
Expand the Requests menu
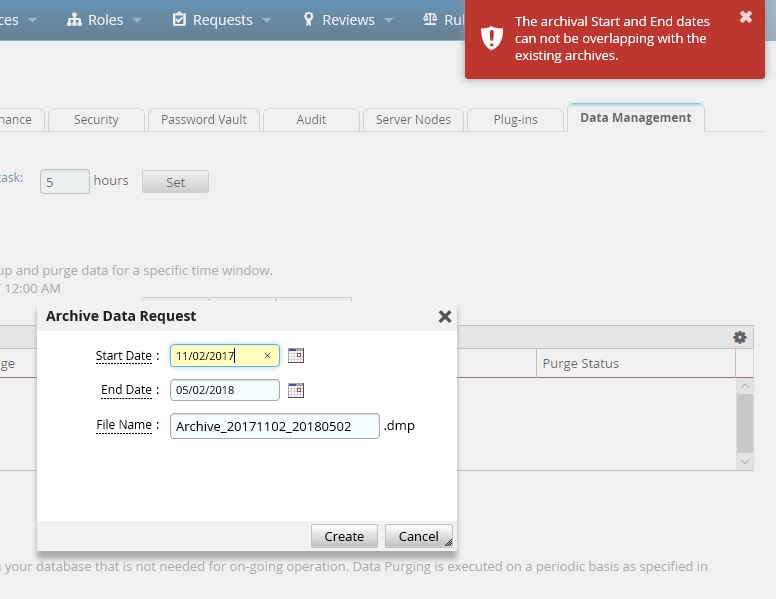[x=222, y=20]
